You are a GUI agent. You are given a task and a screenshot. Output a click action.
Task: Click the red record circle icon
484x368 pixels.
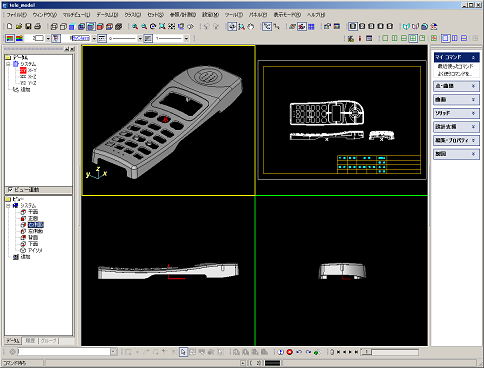click(289, 352)
